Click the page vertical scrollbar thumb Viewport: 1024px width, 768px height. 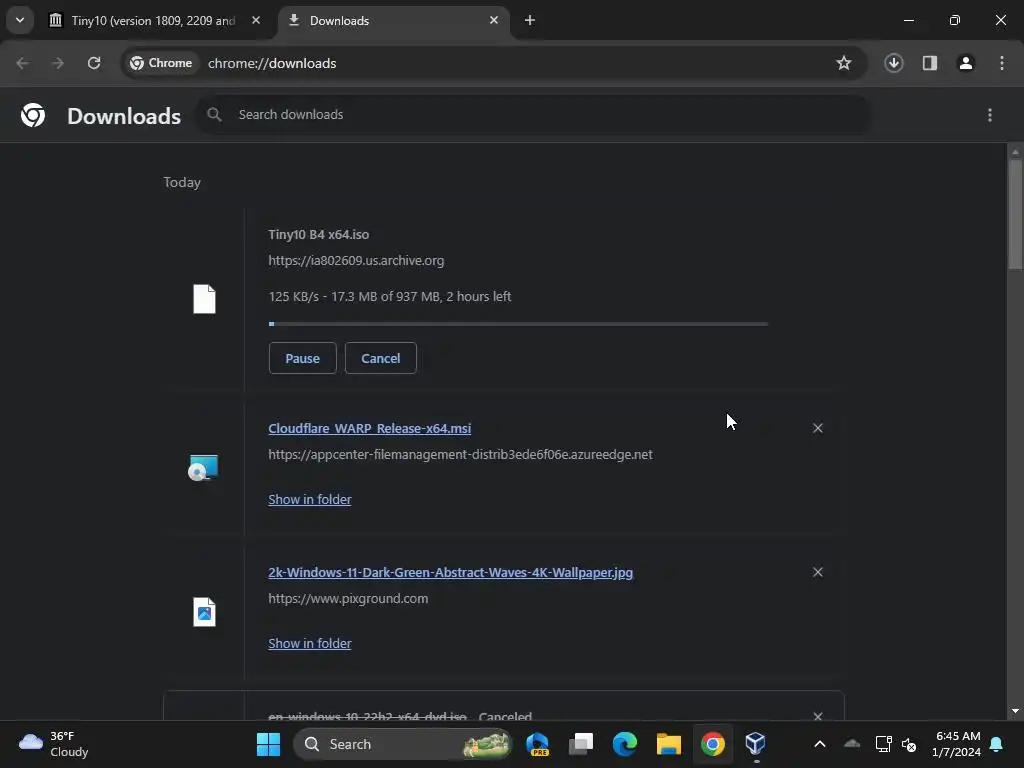coord(1015,214)
